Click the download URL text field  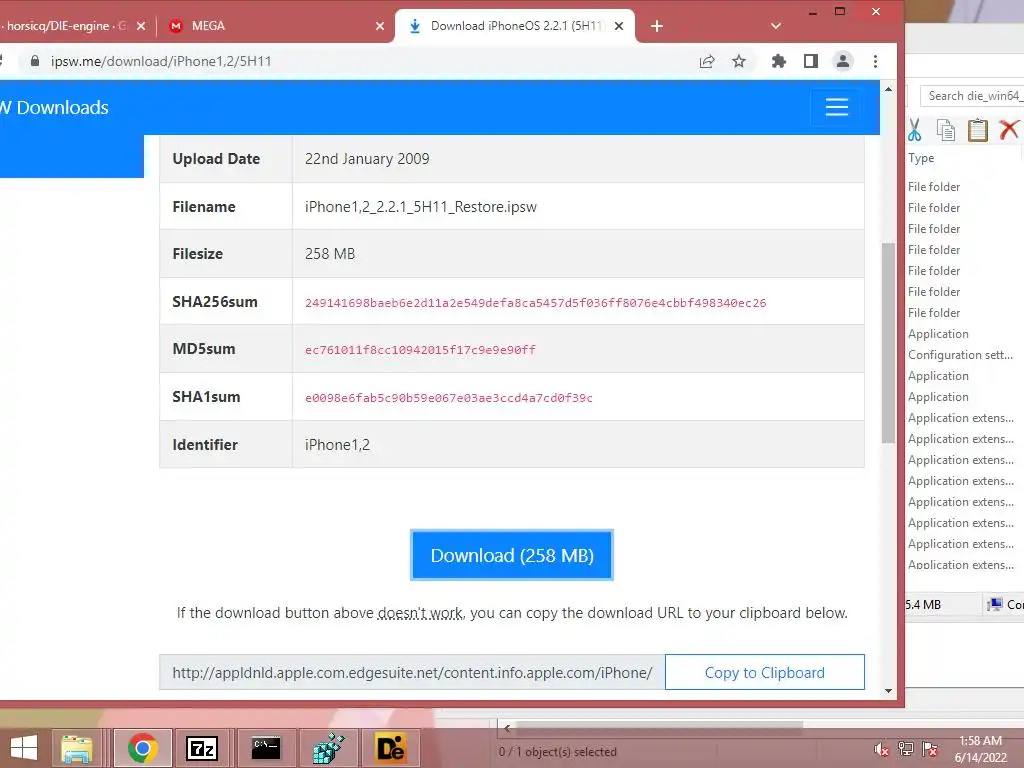pyautogui.click(x=412, y=672)
